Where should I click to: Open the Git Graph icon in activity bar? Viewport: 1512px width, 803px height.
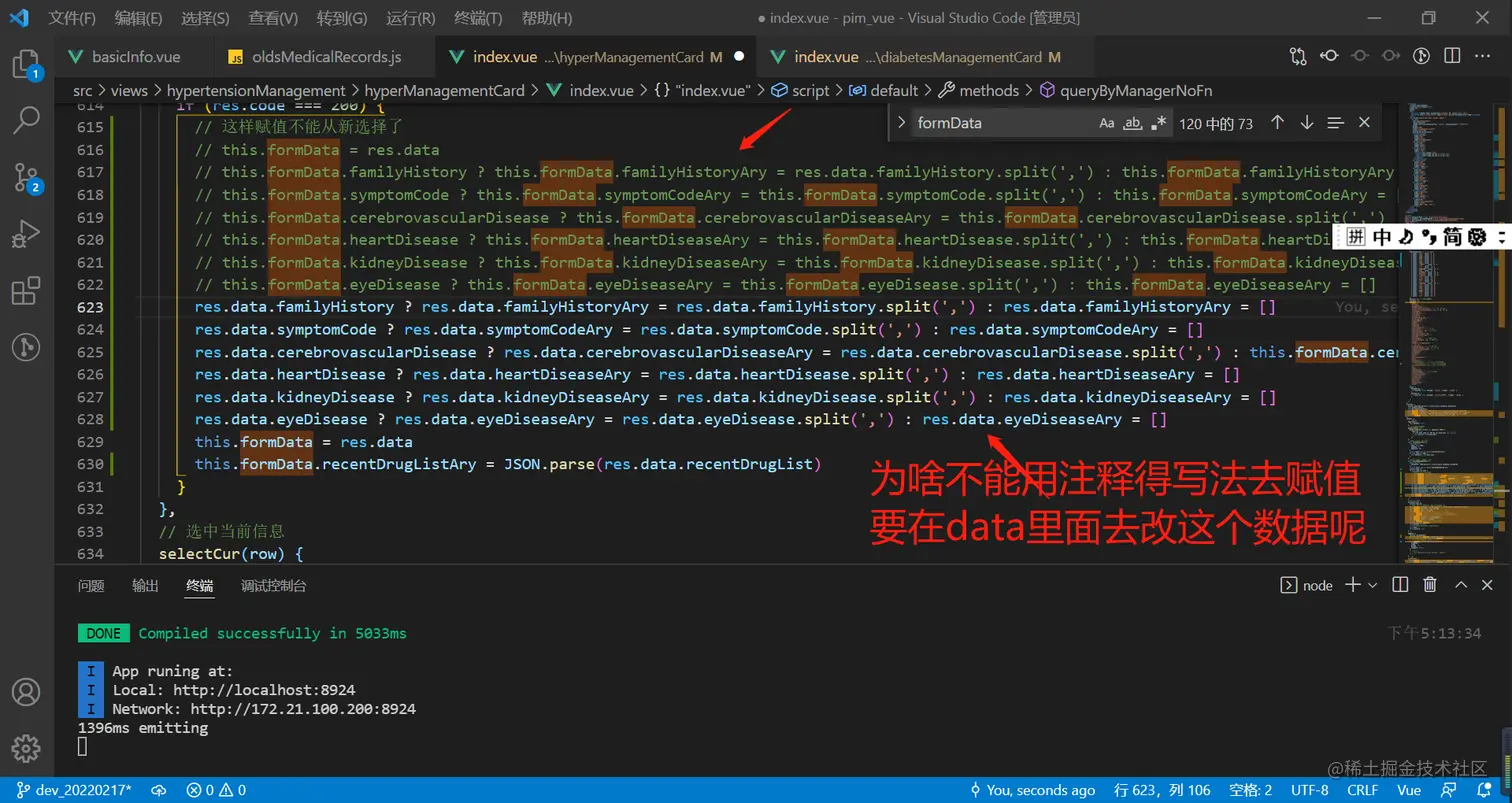point(25,348)
